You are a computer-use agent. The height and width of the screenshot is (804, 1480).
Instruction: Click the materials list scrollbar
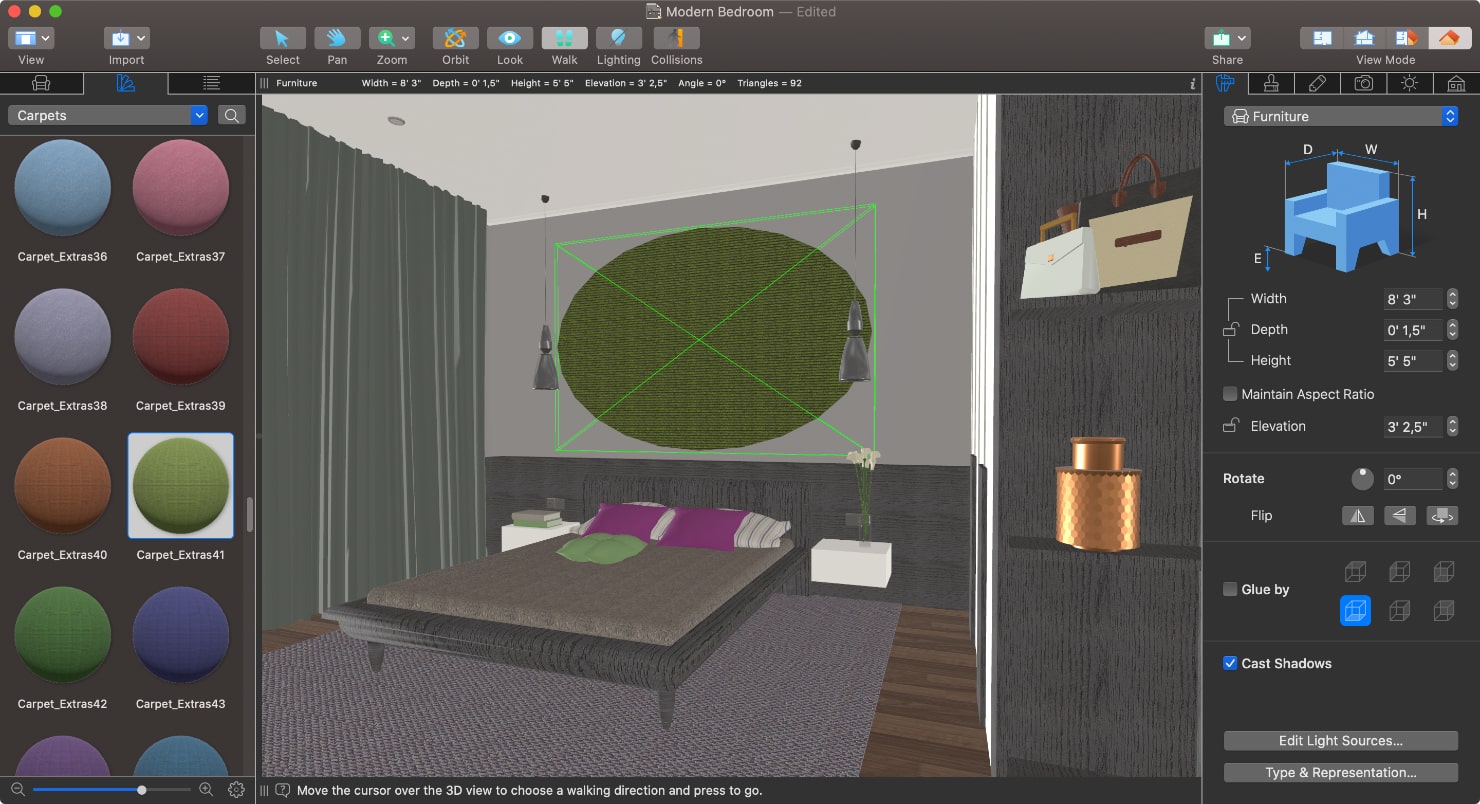pos(249,515)
